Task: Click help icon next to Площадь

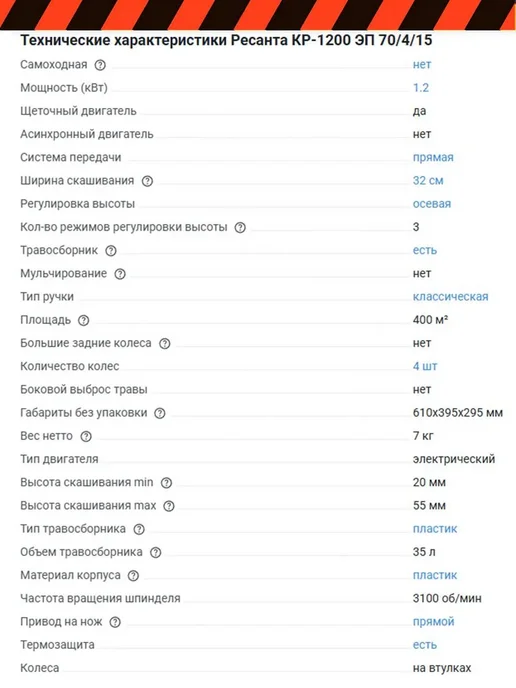Action: [x=83, y=320]
